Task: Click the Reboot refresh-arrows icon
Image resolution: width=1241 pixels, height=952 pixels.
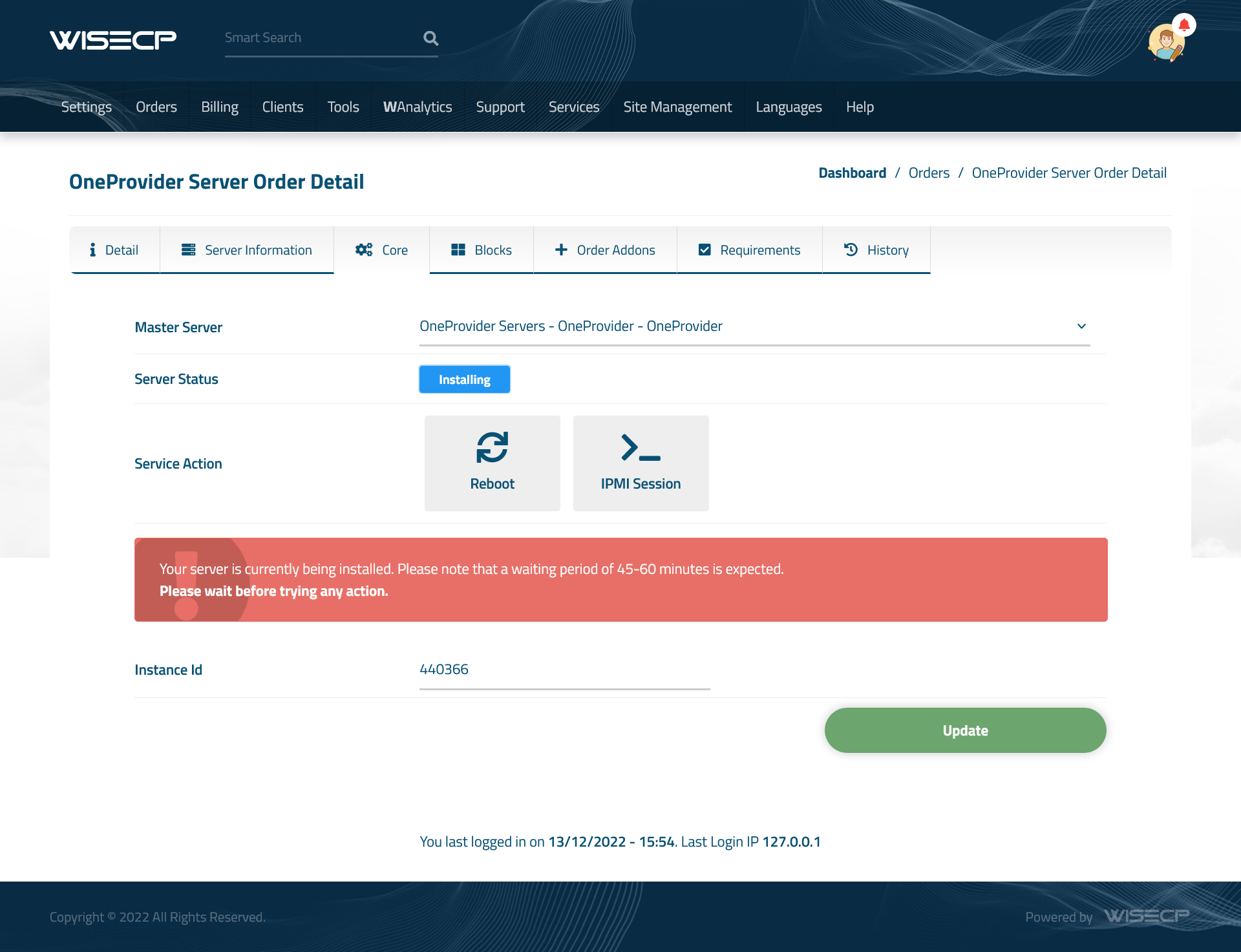Action: [x=493, y=447]
